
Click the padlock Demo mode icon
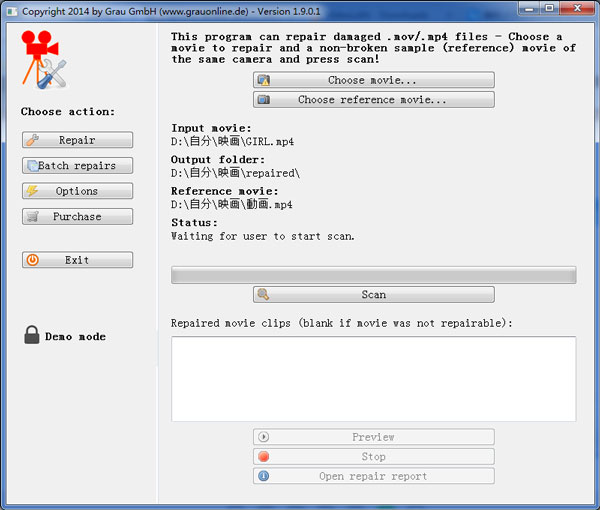(x=32, y=335)
